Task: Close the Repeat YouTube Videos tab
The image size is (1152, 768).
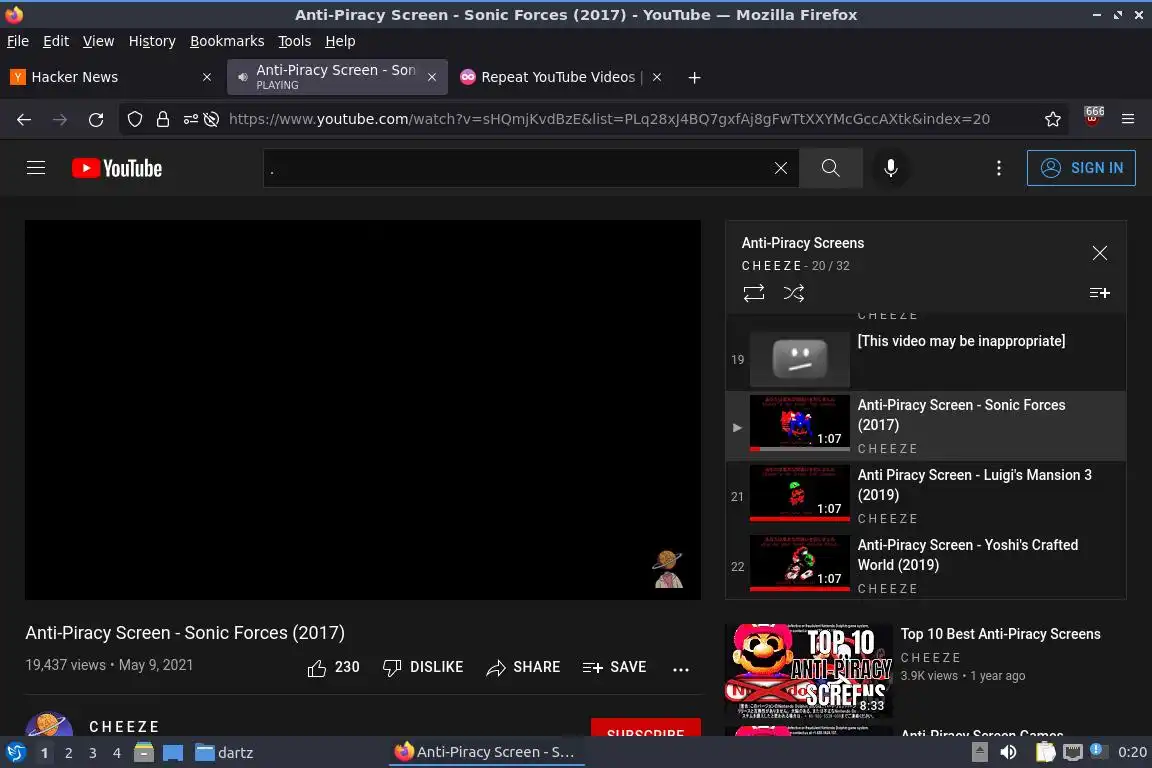Action: coord(657,77)
